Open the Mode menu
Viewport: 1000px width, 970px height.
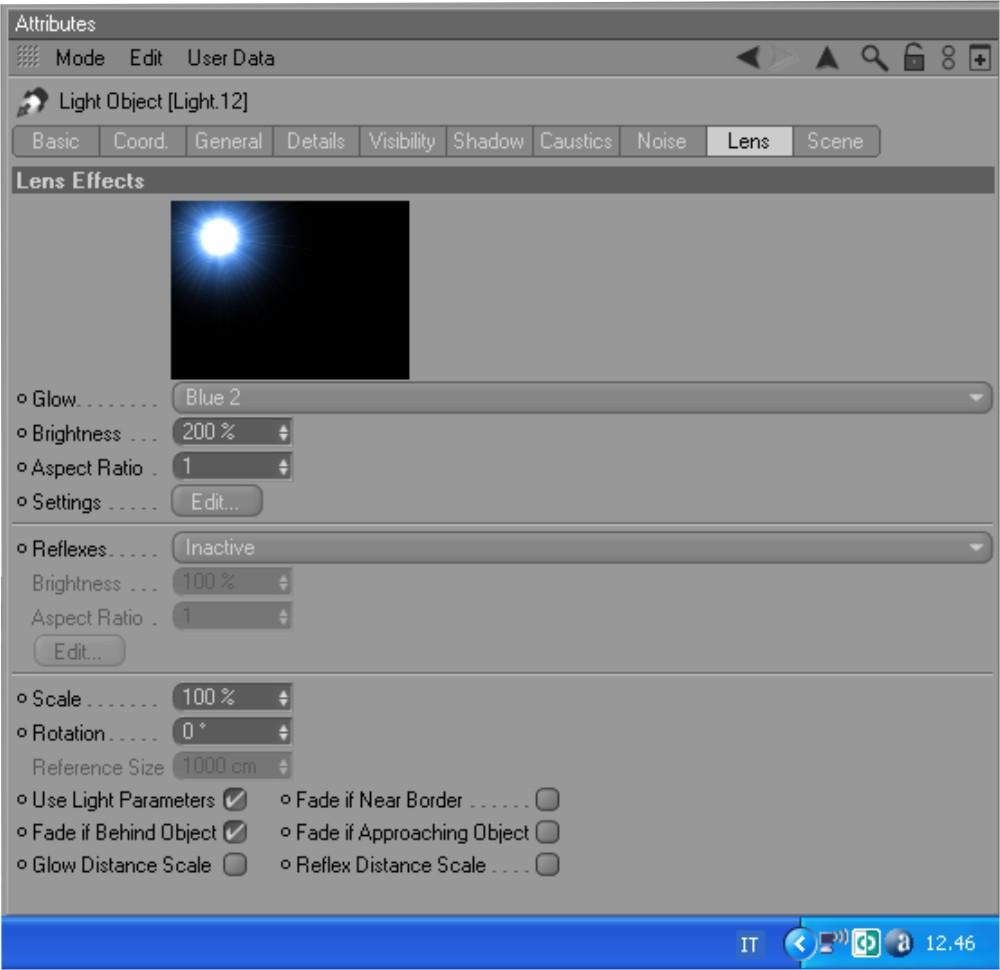click(x=80, y=58)
